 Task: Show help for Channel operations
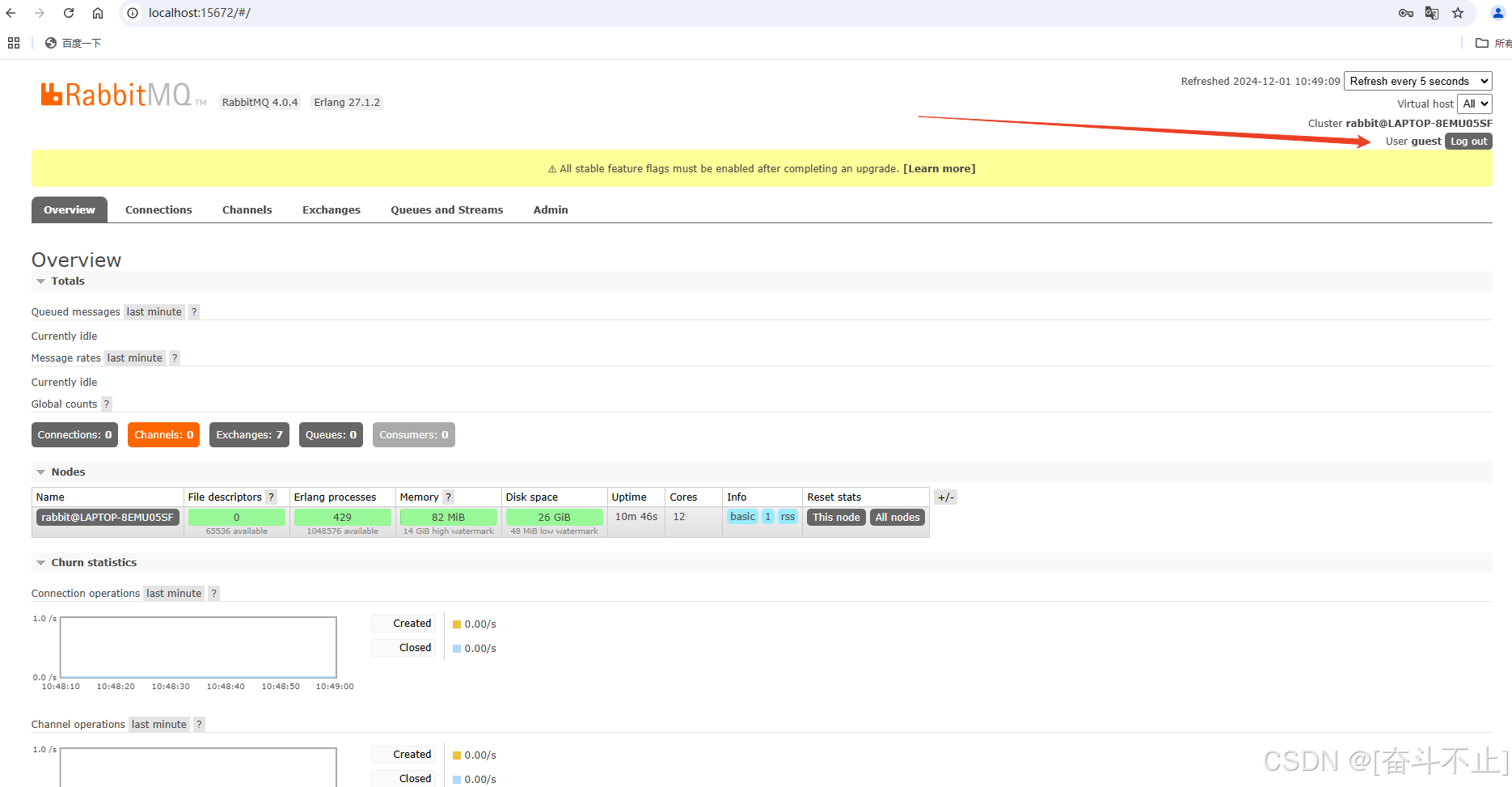200,725
